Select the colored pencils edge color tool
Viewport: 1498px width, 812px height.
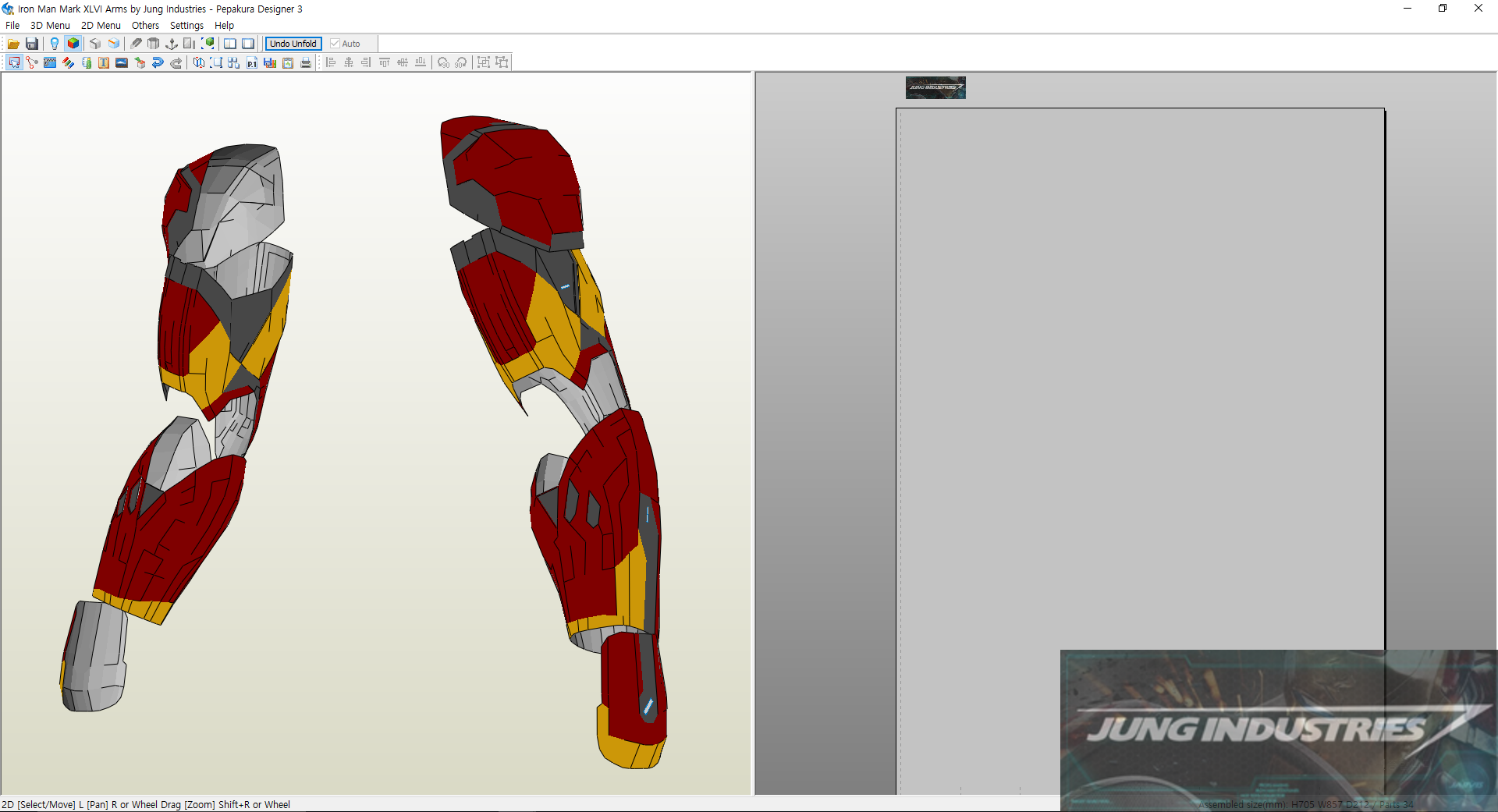[x=68, y=62]
